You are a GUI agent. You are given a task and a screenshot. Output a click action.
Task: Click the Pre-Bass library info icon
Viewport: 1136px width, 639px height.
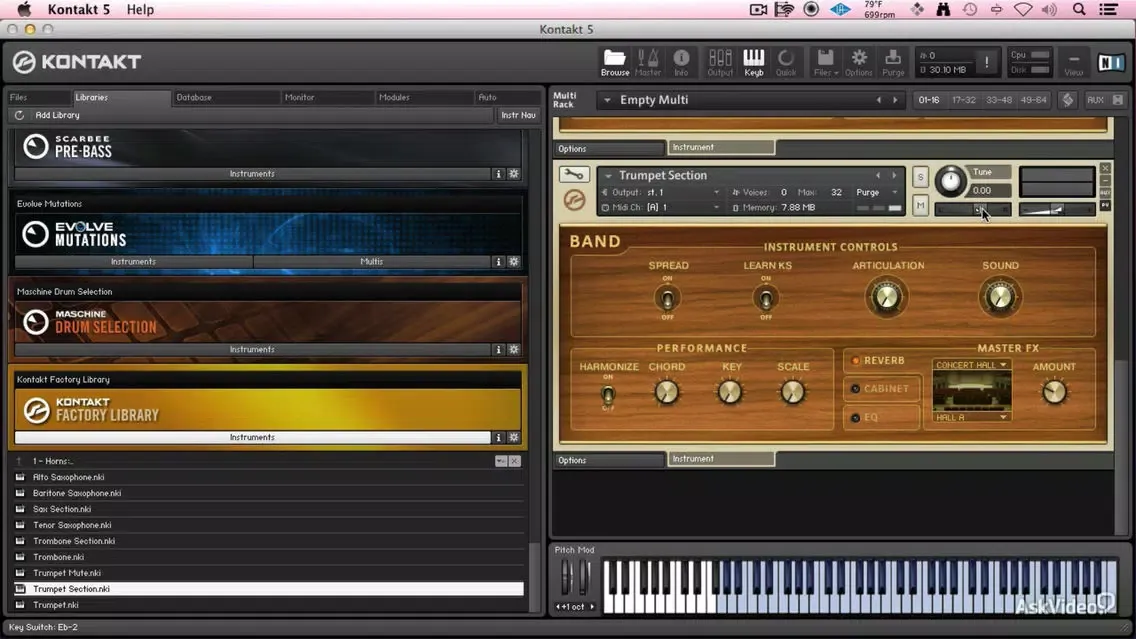pyautogui.click(x=498, y=174)
